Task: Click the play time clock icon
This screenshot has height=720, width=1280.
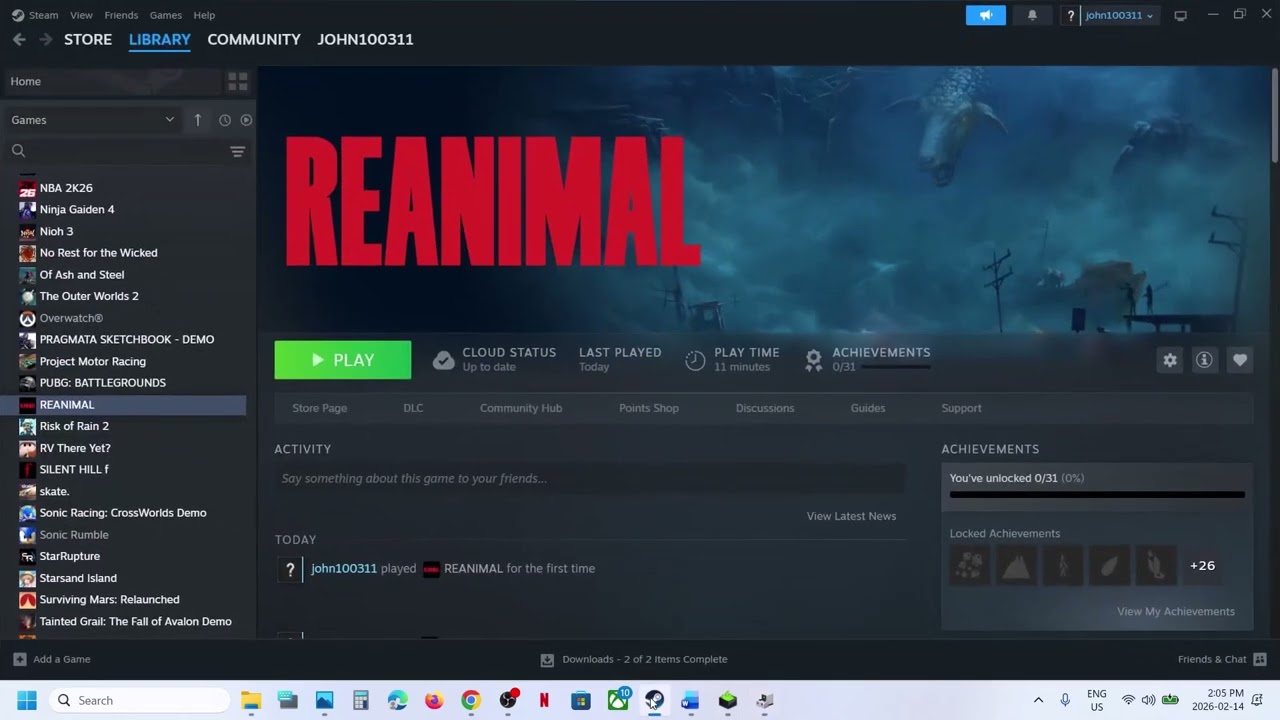Action: [695, 360]
